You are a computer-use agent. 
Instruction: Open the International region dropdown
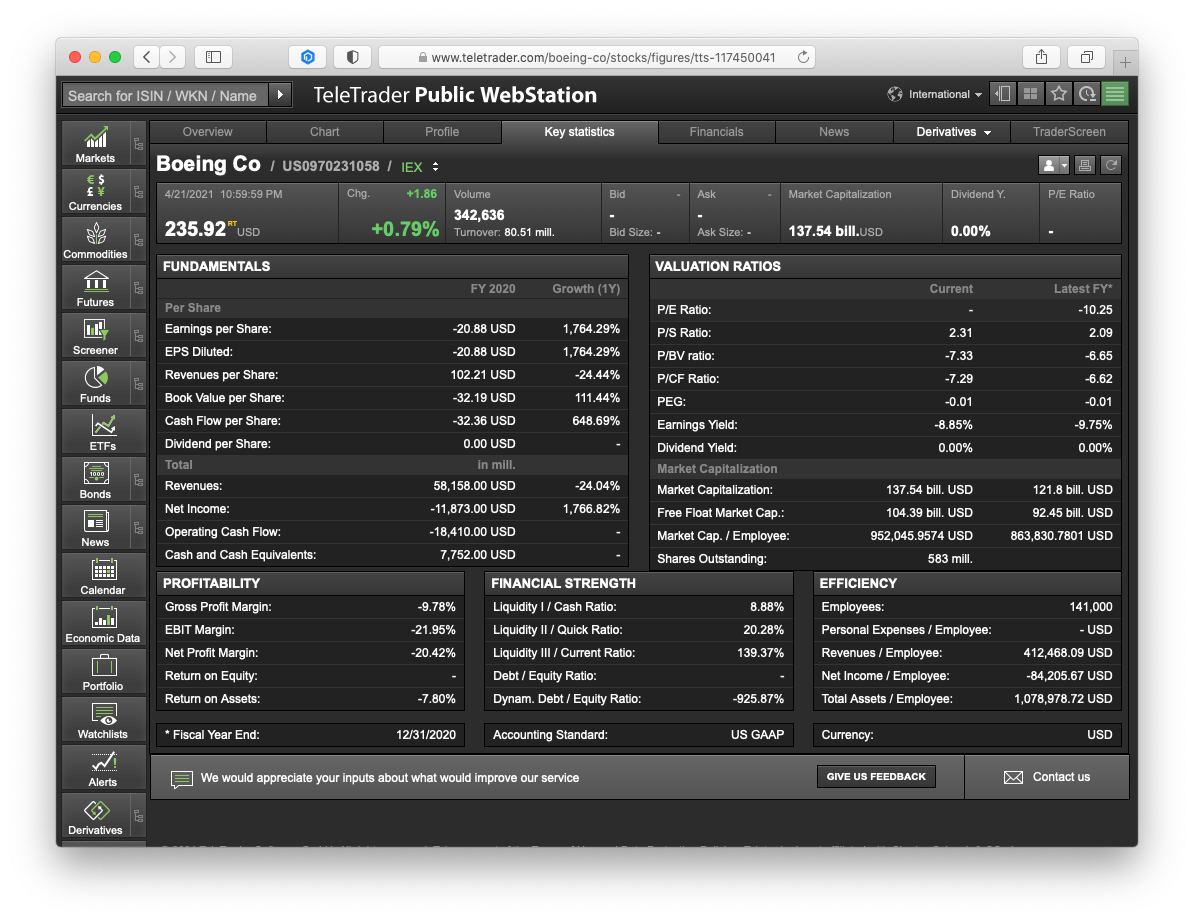pyautogui.click(x=934, y=94)
